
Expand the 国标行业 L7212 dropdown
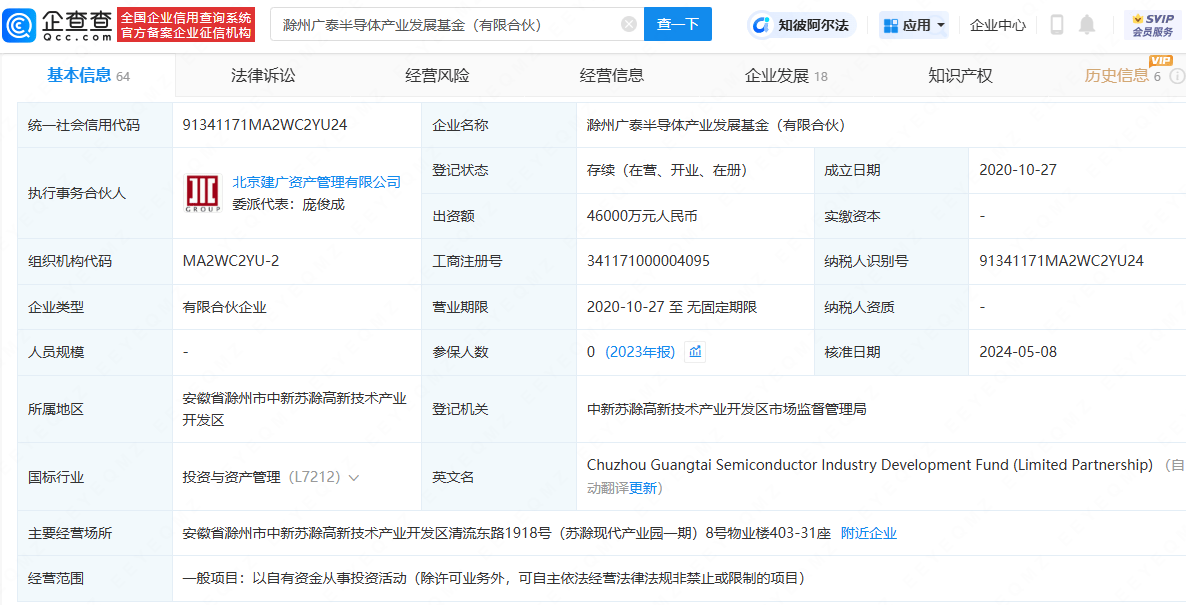352,477
